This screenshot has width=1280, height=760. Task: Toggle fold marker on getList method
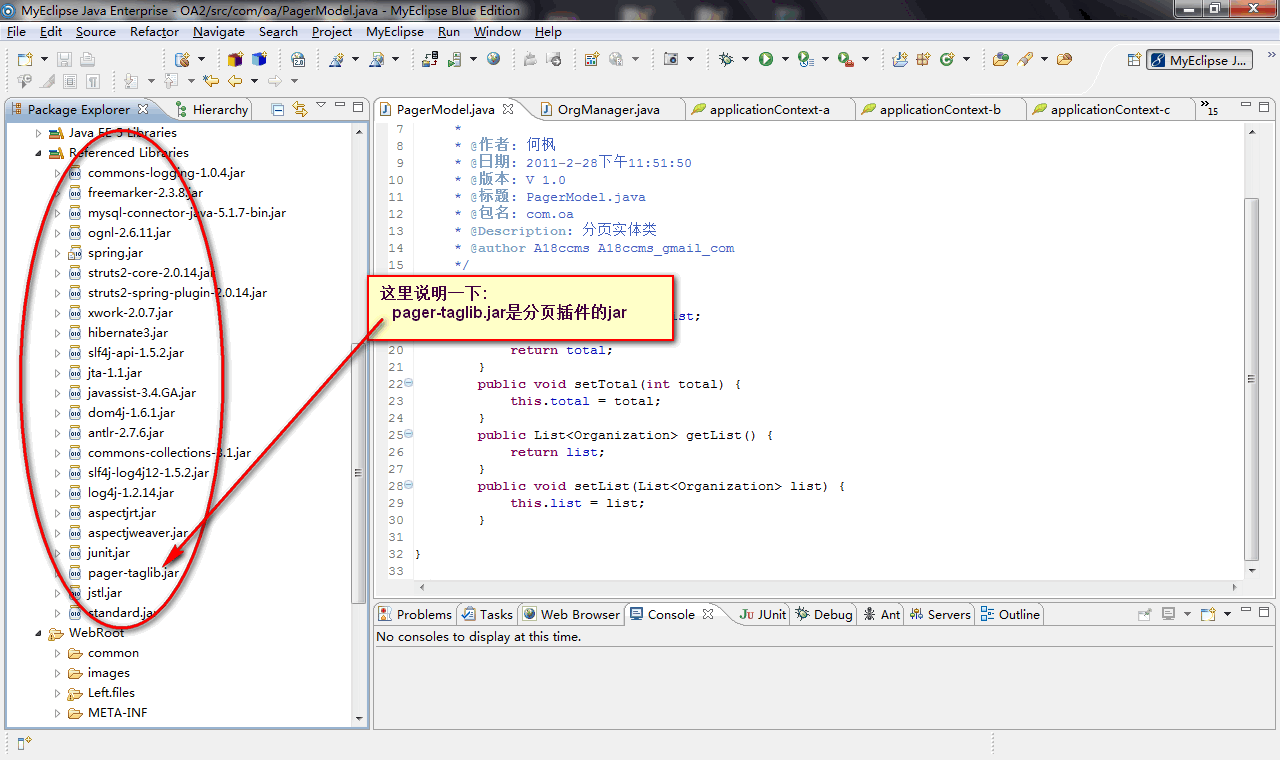tap(409, 435)
